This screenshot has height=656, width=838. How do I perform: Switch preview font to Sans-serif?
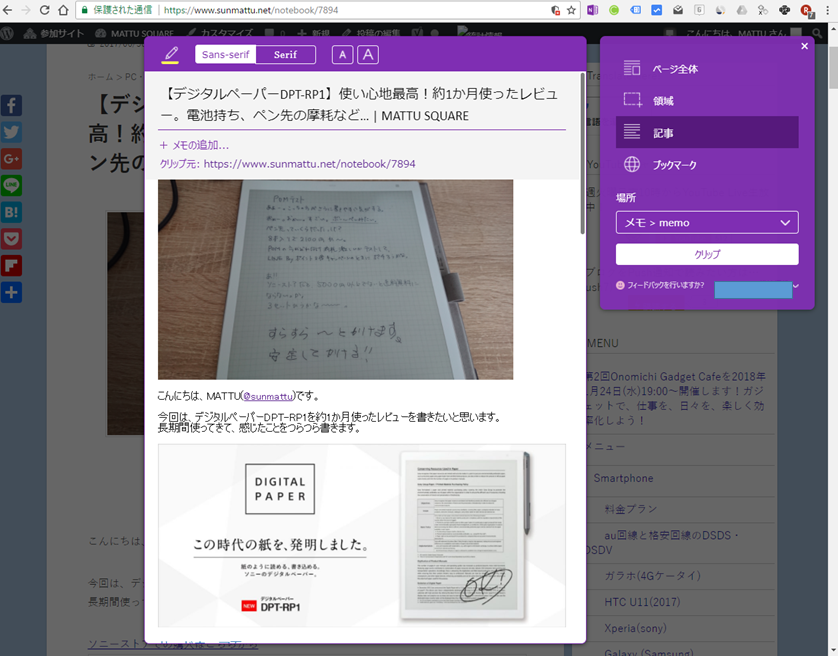(x=226, y=55)
